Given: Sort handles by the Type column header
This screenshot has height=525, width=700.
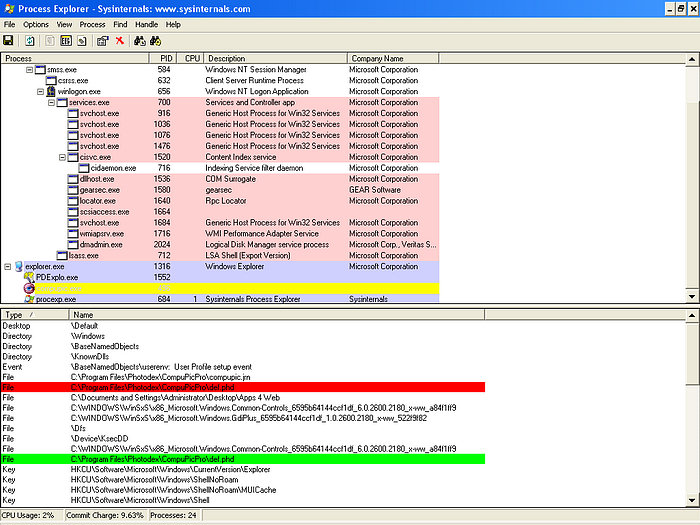Looking at the screenshot, I should click(35, 315).
